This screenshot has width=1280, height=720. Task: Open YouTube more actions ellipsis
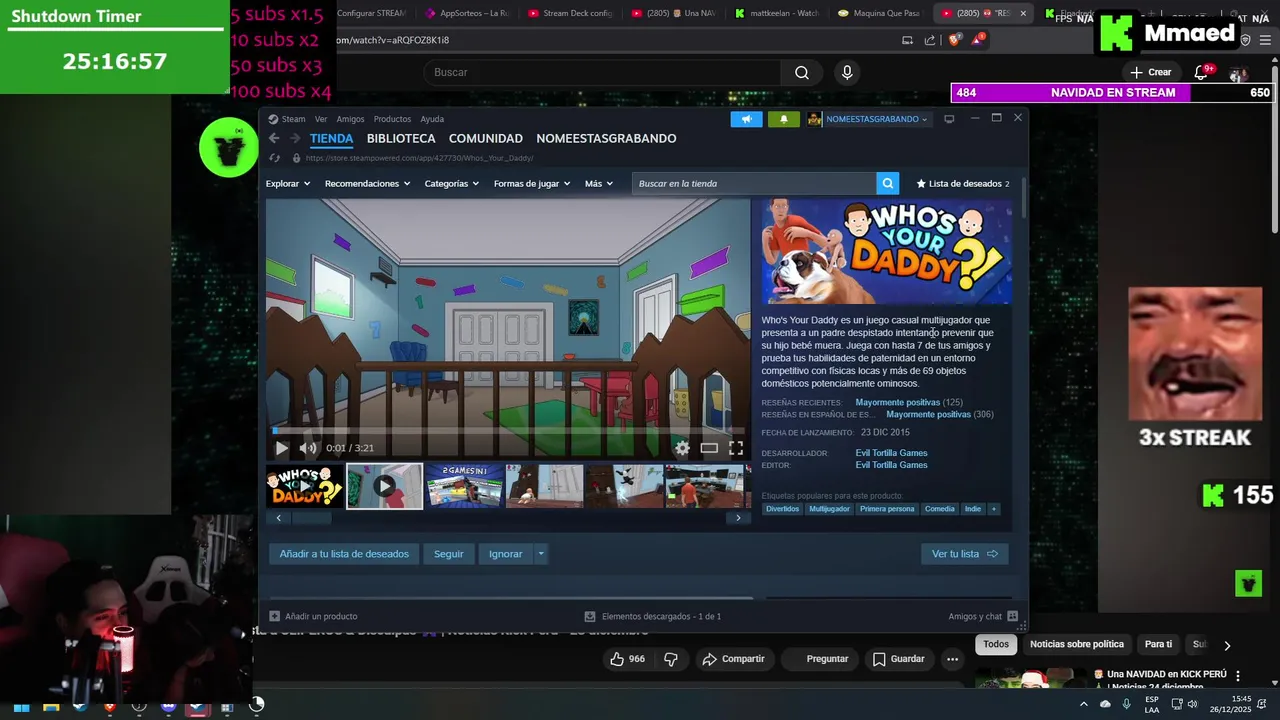point(952,659)
